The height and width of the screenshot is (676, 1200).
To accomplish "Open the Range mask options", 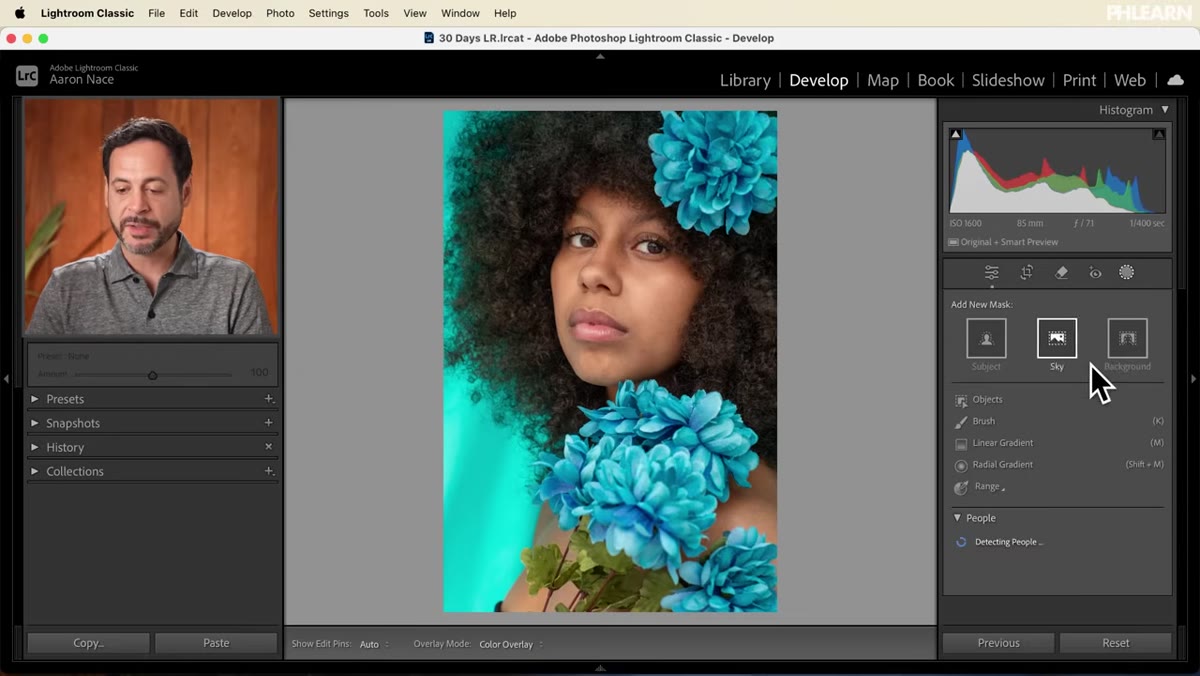I will [x=980, y=487].
